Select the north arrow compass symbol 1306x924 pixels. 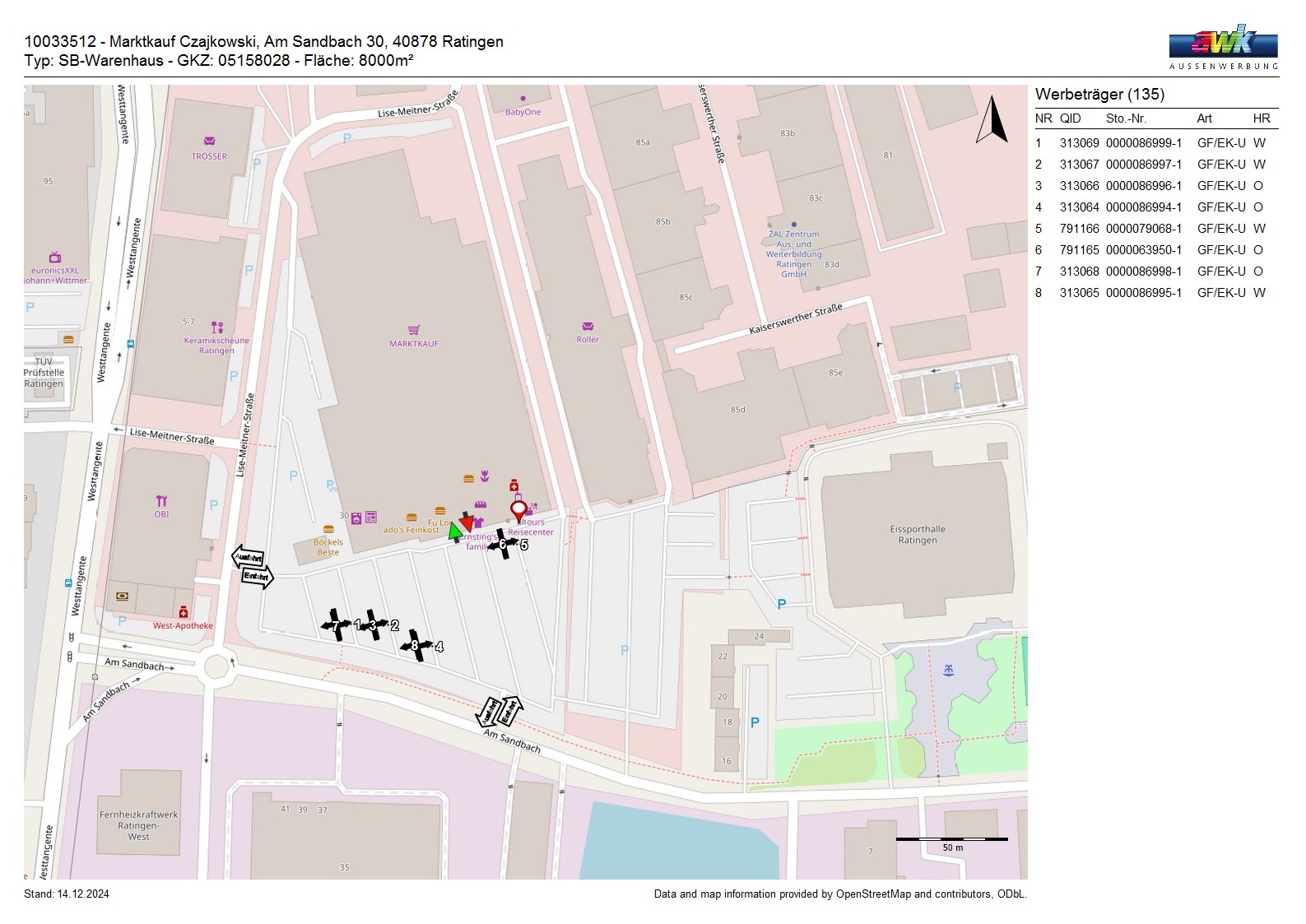pos(992,120)
